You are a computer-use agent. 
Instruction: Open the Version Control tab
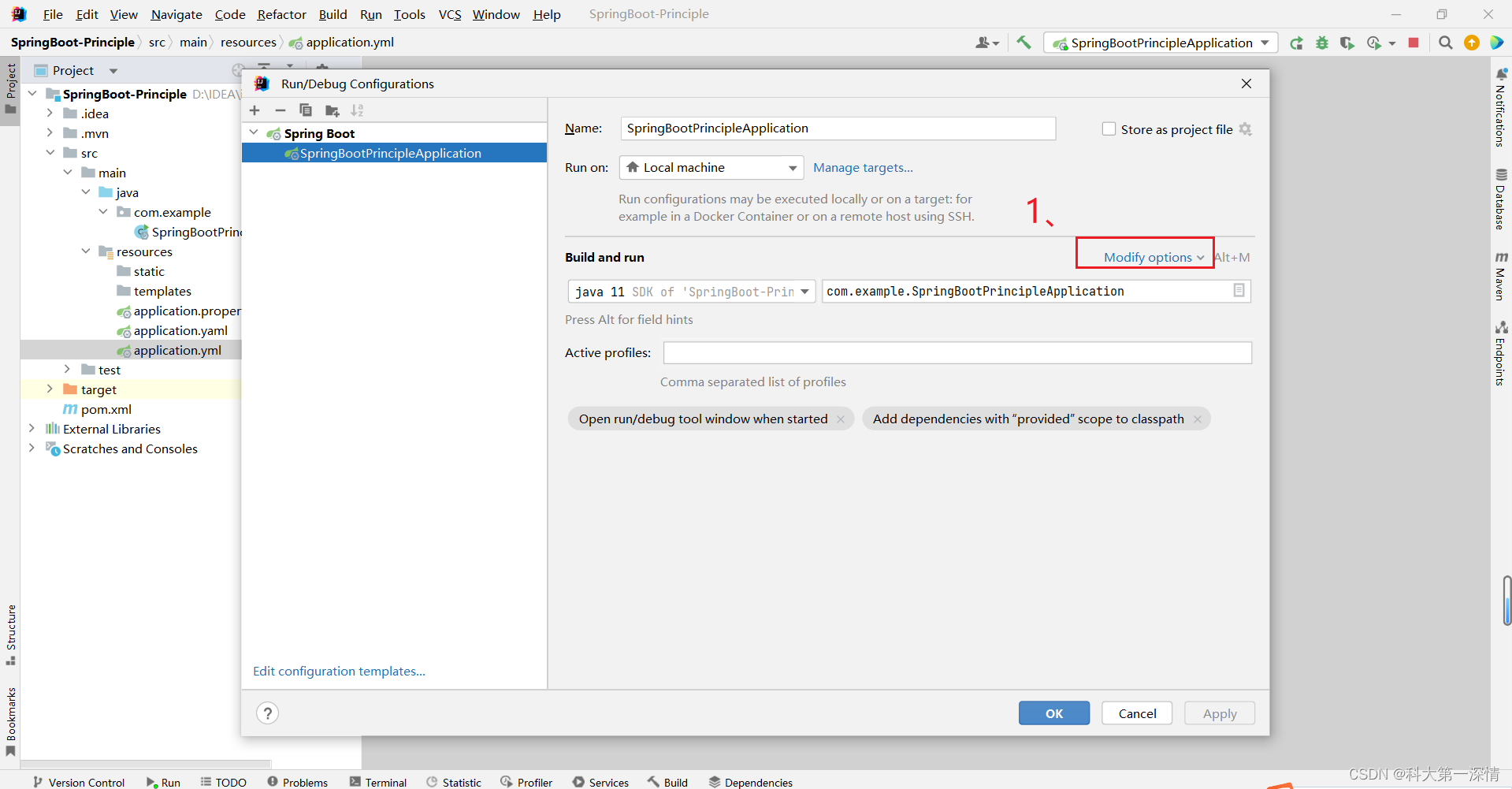pyautogui.click(x=79, y=782)
